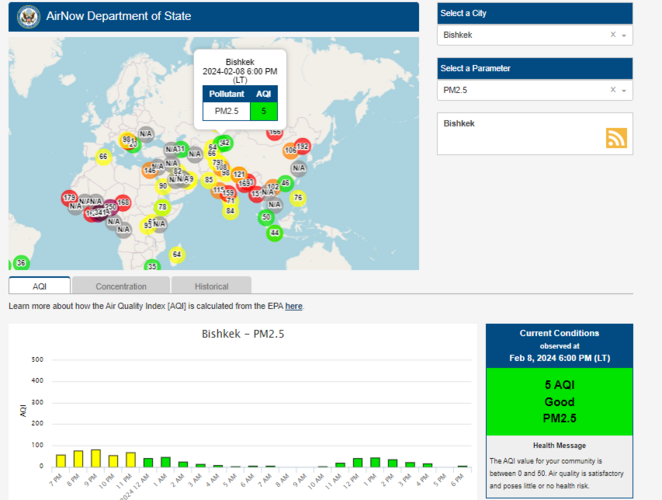
Task: Open the Bishkek RSS feed icon
Action: (x=616, y=138)
